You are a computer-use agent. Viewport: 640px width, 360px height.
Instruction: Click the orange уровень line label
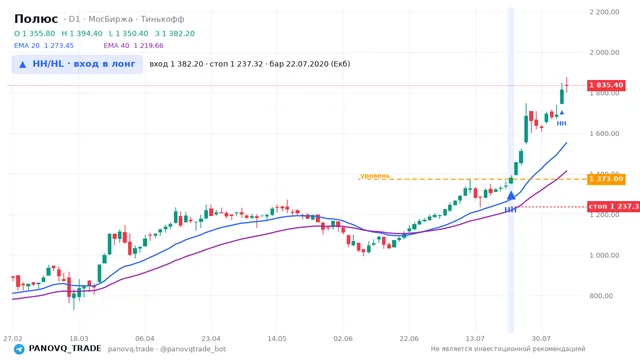click(x=375, y=176)
